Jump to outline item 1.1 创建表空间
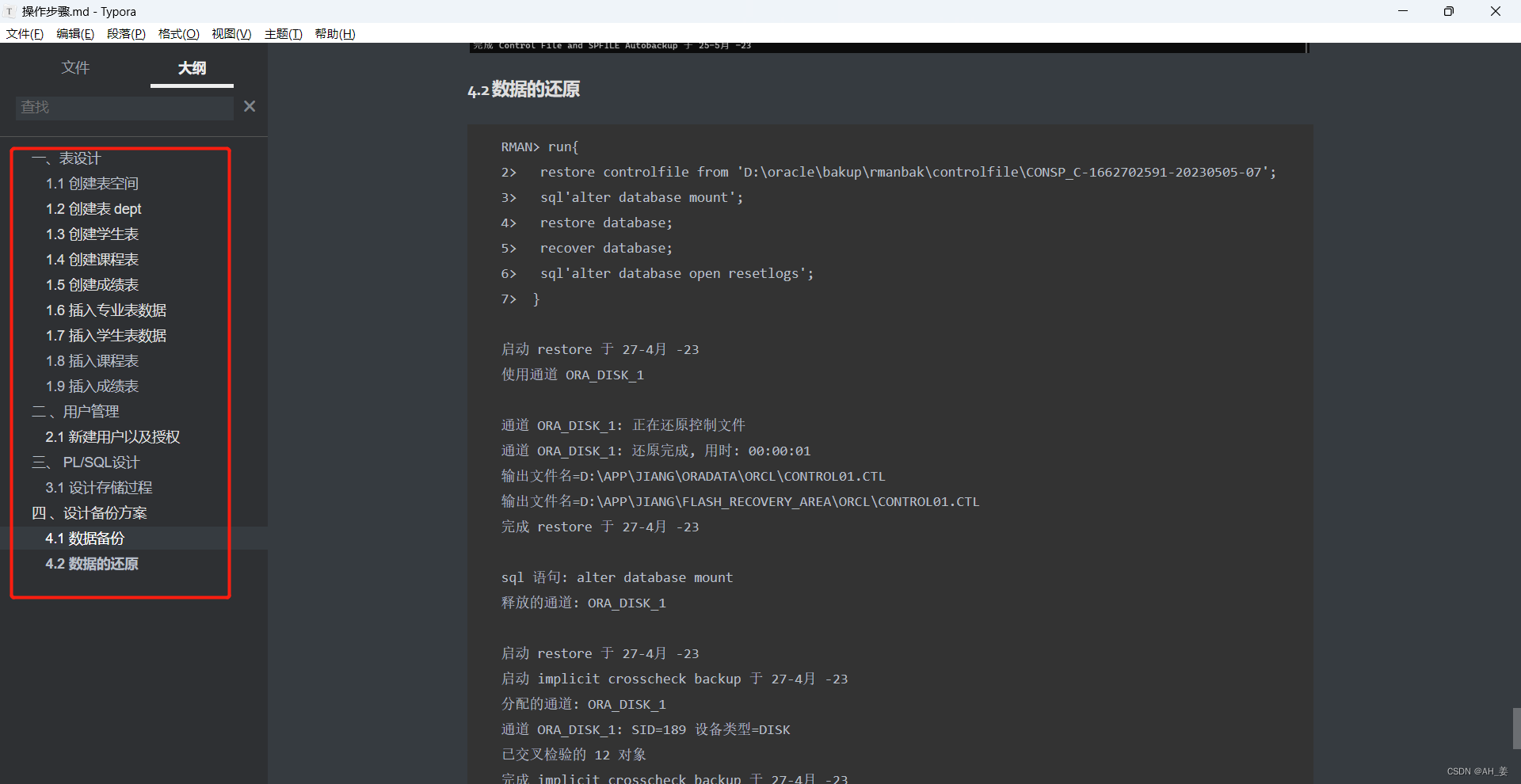This screenshot has height=784, width=1521. 92,184
